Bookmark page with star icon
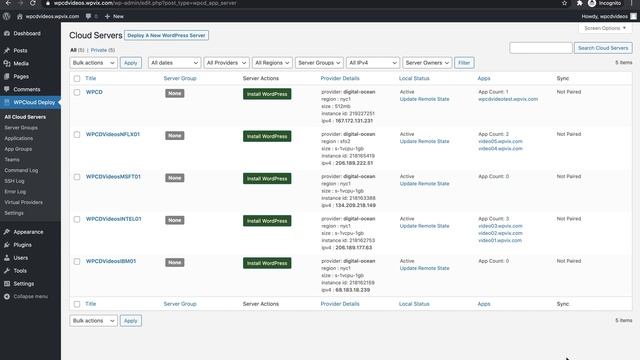 (564, 3)
